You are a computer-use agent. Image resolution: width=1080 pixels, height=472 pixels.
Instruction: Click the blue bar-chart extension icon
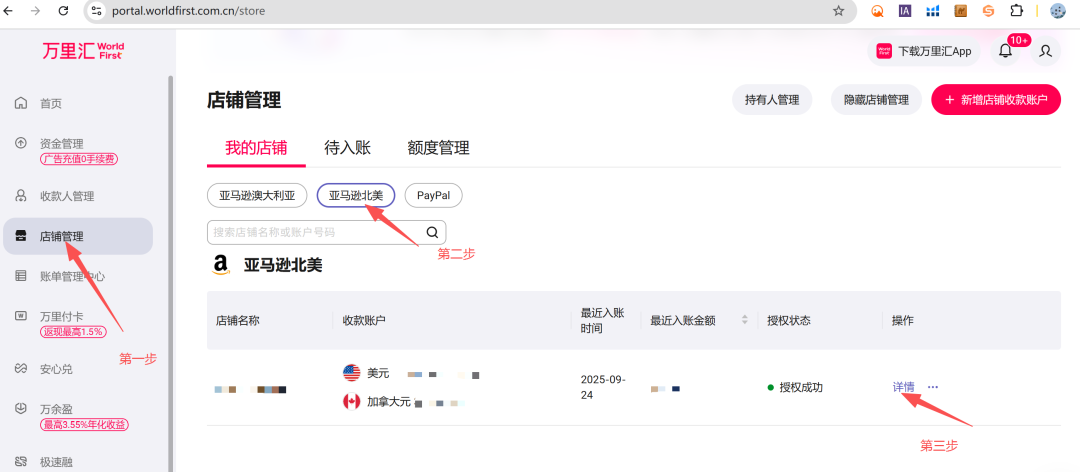[933, 10]
